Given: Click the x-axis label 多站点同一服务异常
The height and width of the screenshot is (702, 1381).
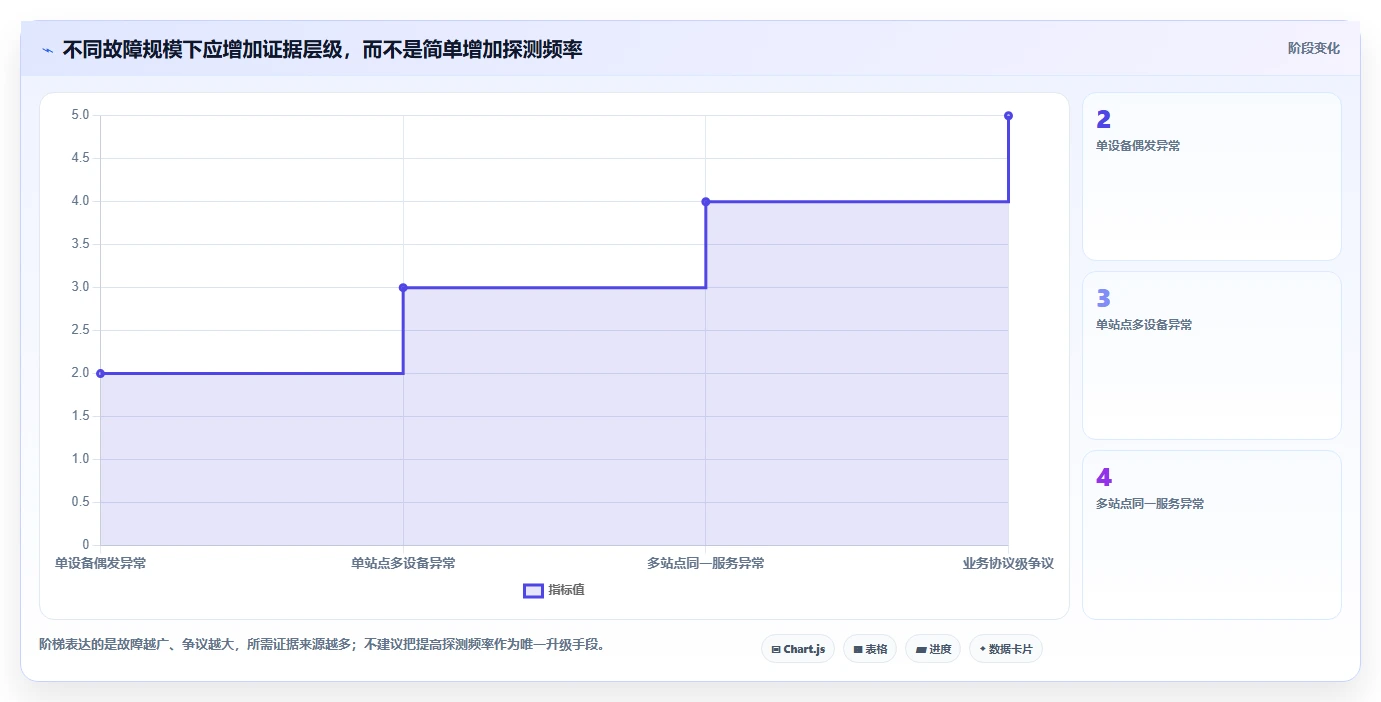Looking at the screenshot, I should pyautogui.click(x=706, y=563).
